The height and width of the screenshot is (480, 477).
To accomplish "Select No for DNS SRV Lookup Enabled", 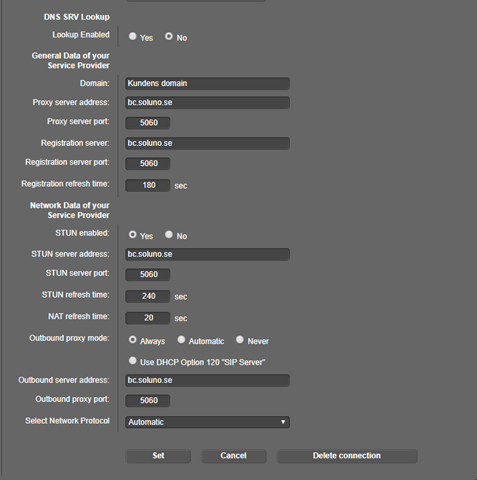I will [x=169, y=36].
